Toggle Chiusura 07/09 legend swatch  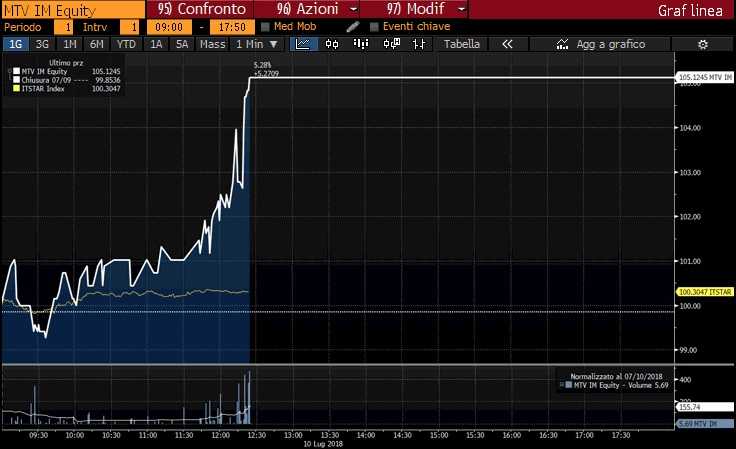click(16, 80)
